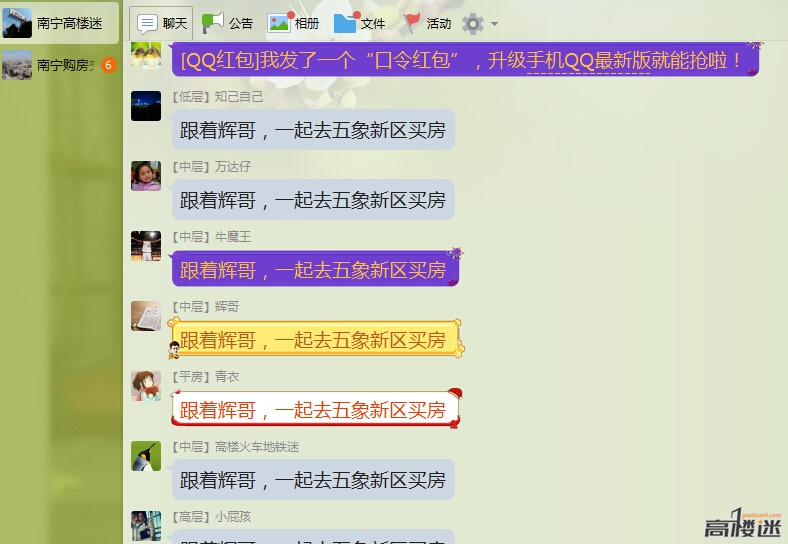
Task: Click the settings gear icon
Action: click(473, 24)
